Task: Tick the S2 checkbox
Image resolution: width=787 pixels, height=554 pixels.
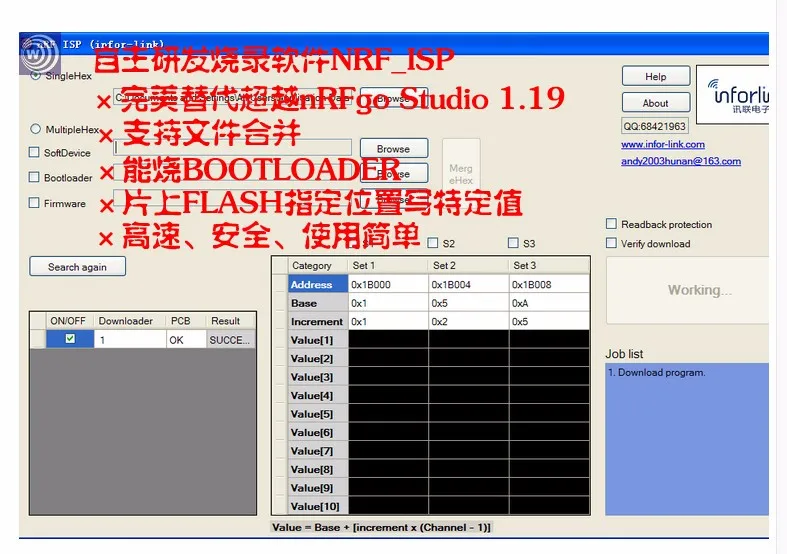Action: tap(433, 243)
